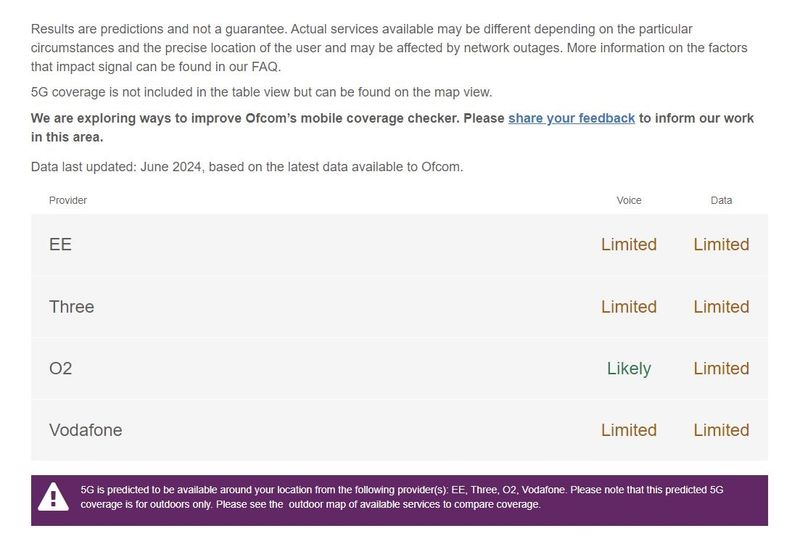Image resolution: width=800 pixels, height=539 pixels.
Task: Click EE's Limited data coverage status
Action: (x=721, y=245)
